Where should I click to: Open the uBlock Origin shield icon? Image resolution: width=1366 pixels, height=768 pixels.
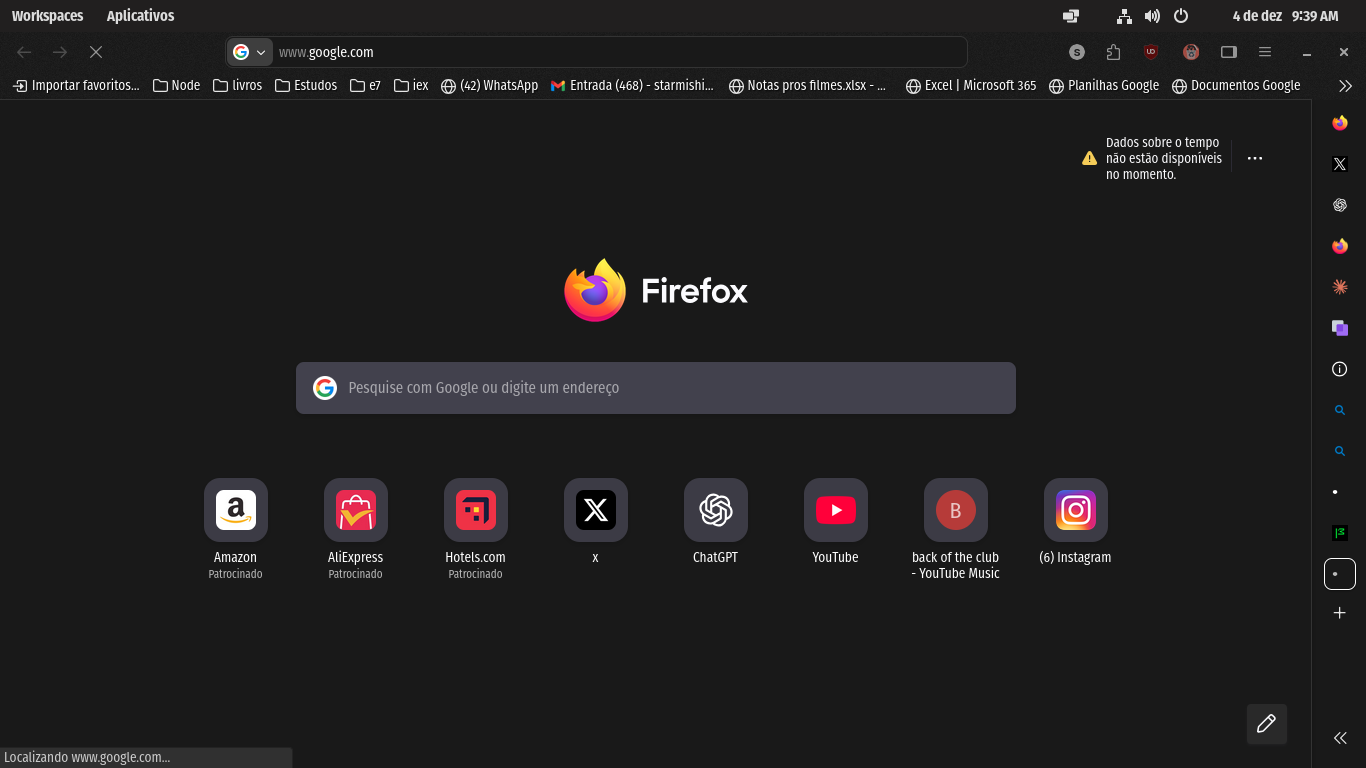pos(1151,52)
